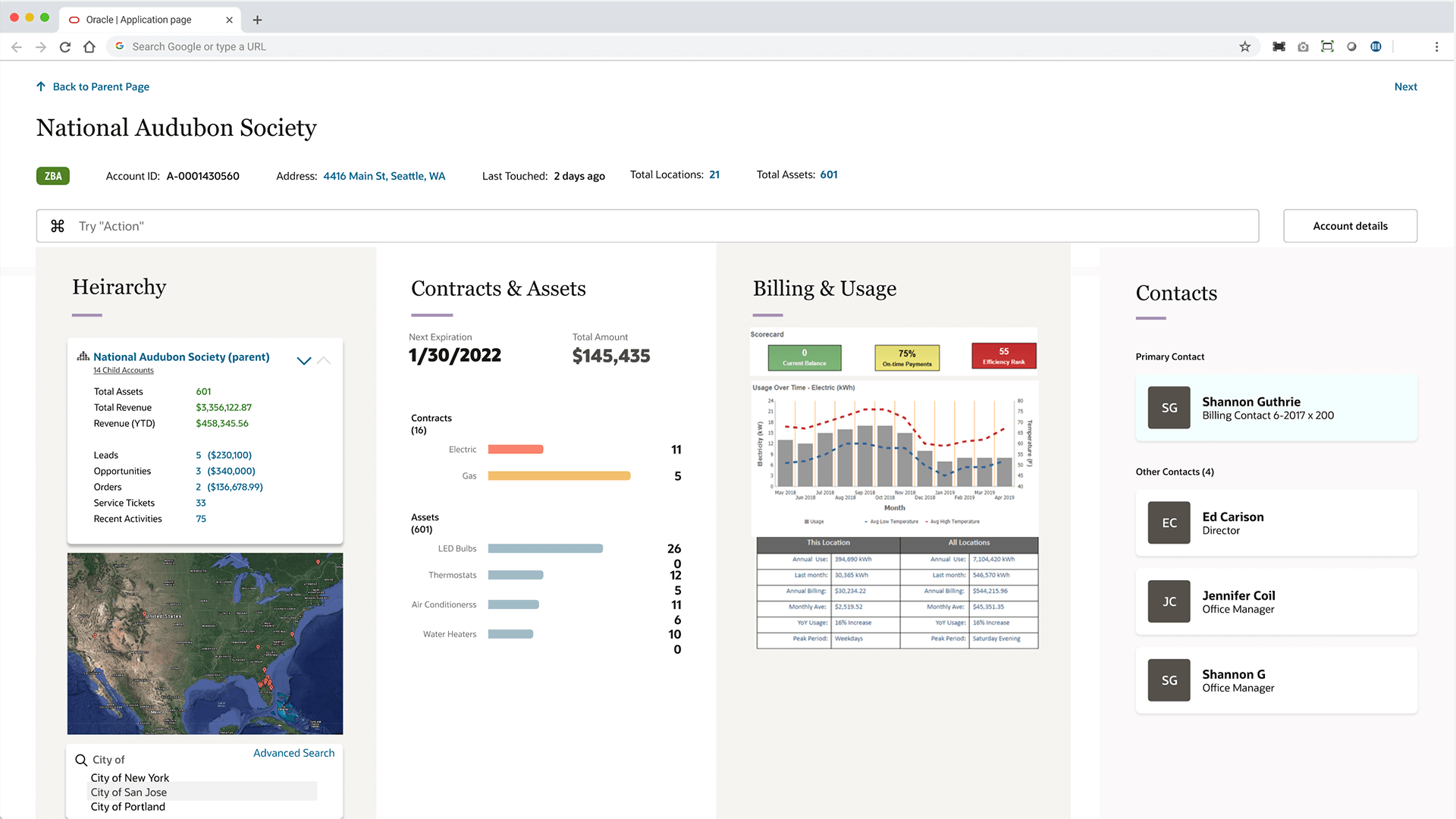This screenshot has width=1456, height=819.
Task: Open the browser three-dot menu
Action: click(1436, 46)
